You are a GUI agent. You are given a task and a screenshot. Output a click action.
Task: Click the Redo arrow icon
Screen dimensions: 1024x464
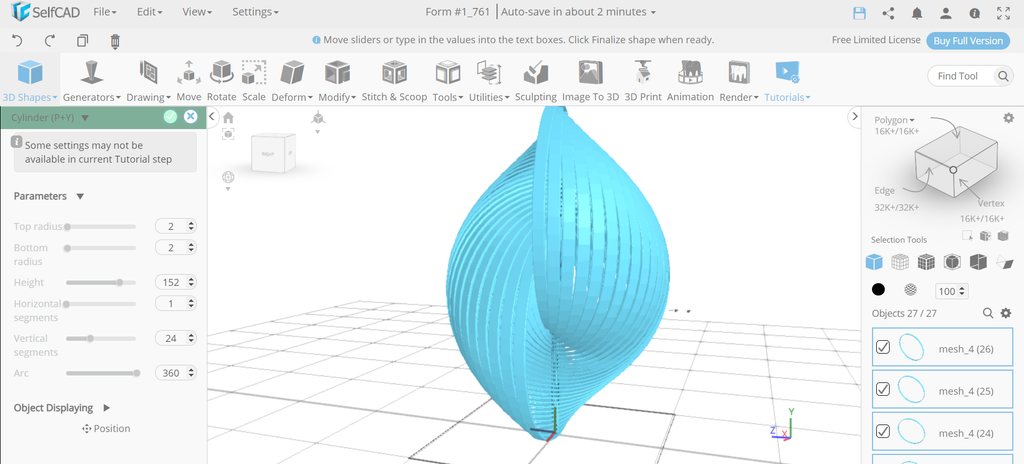50,41
